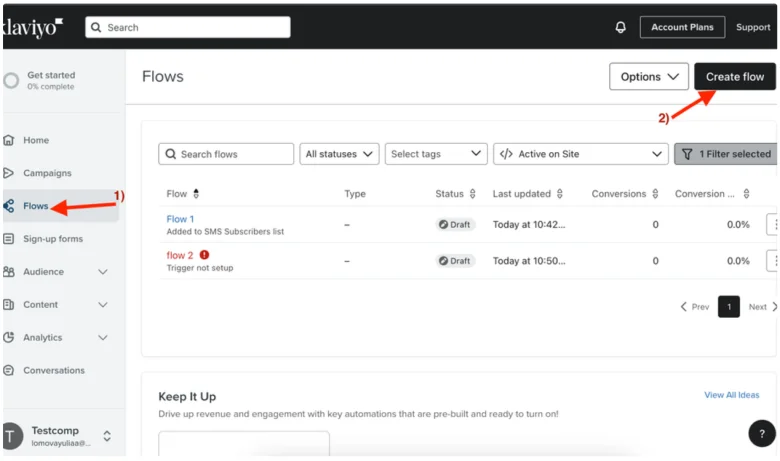Click the Support link
The image size is (780, 461).
tap(753, 27)
